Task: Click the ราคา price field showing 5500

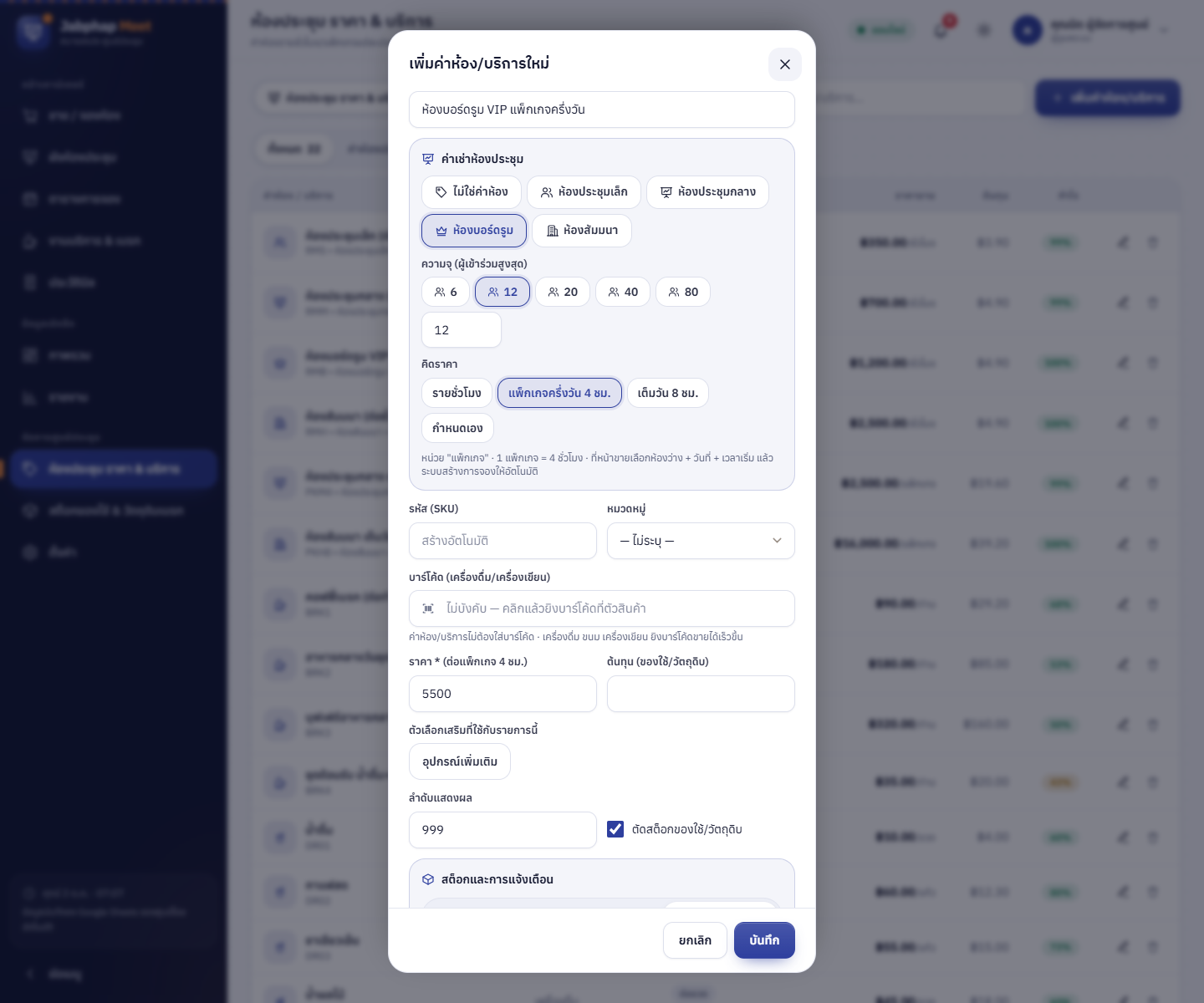Action: pos(503,694)
